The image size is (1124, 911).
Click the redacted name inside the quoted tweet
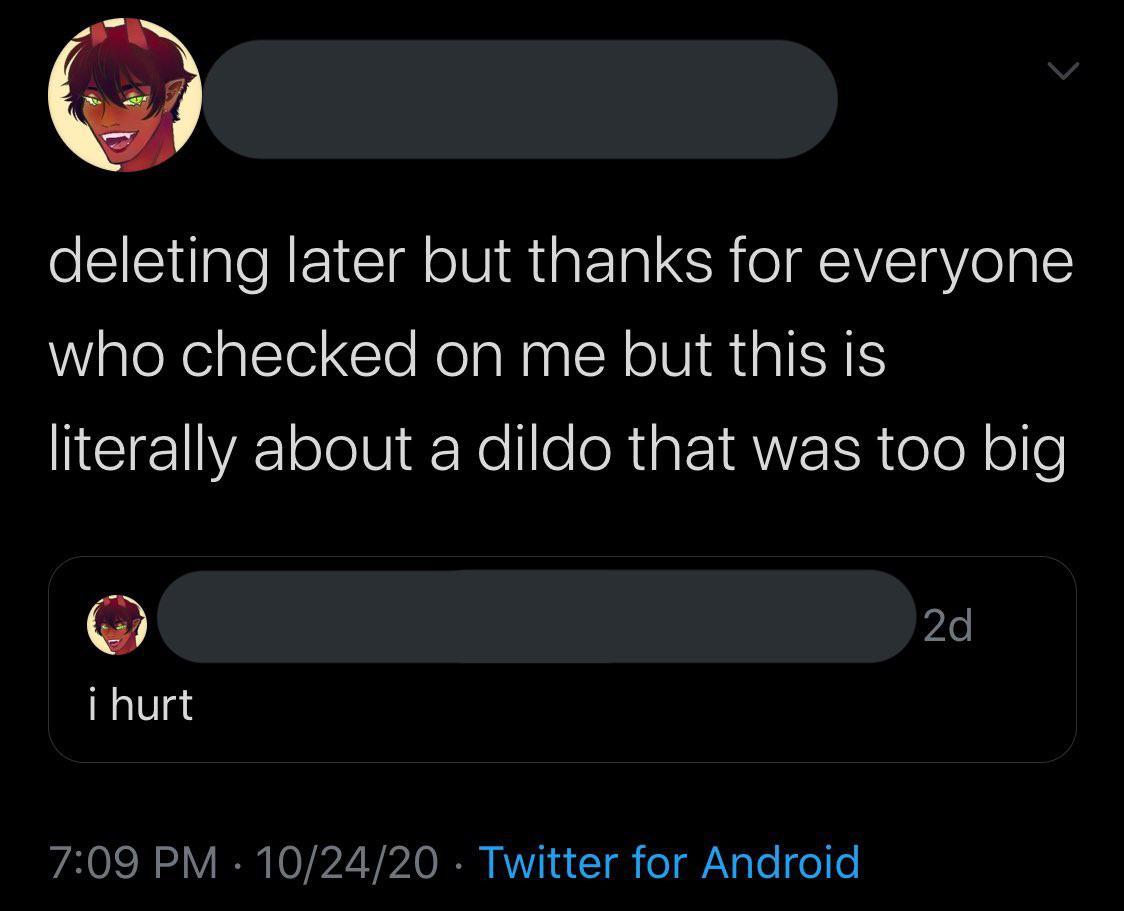[x=535, y=616]
